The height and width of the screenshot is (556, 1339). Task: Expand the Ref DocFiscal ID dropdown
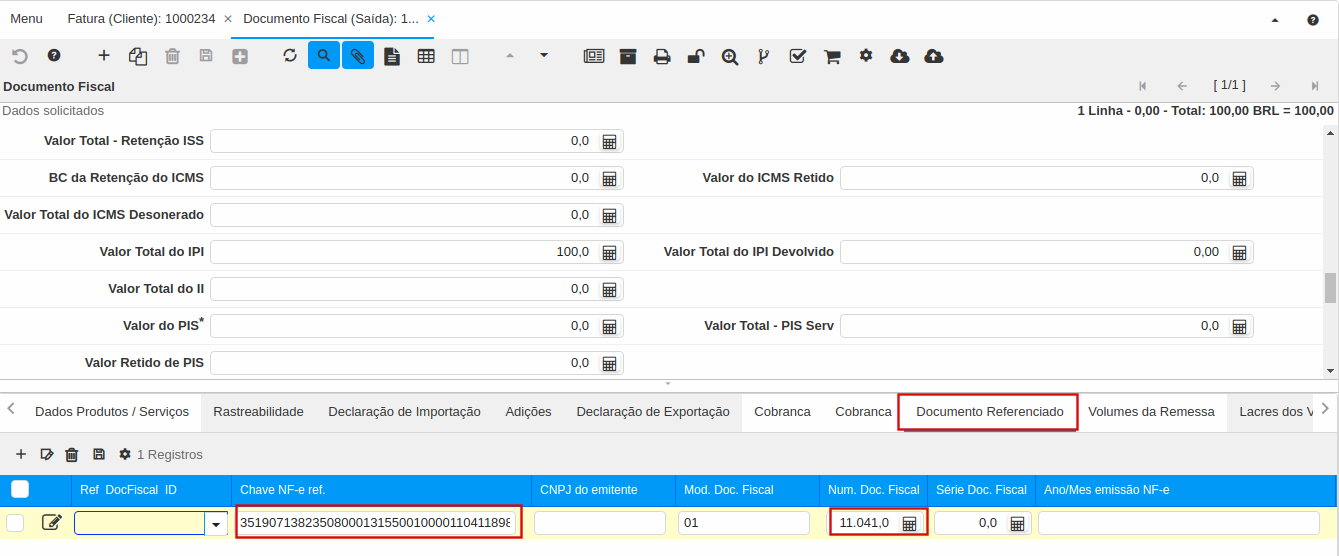pyautogui.click(x=216, y=523)
